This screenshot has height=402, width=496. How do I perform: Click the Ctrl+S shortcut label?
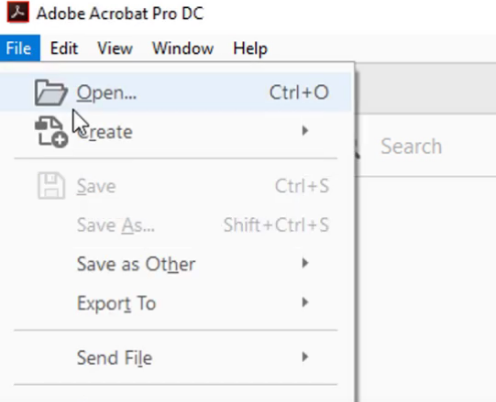[x=302, y=186]
